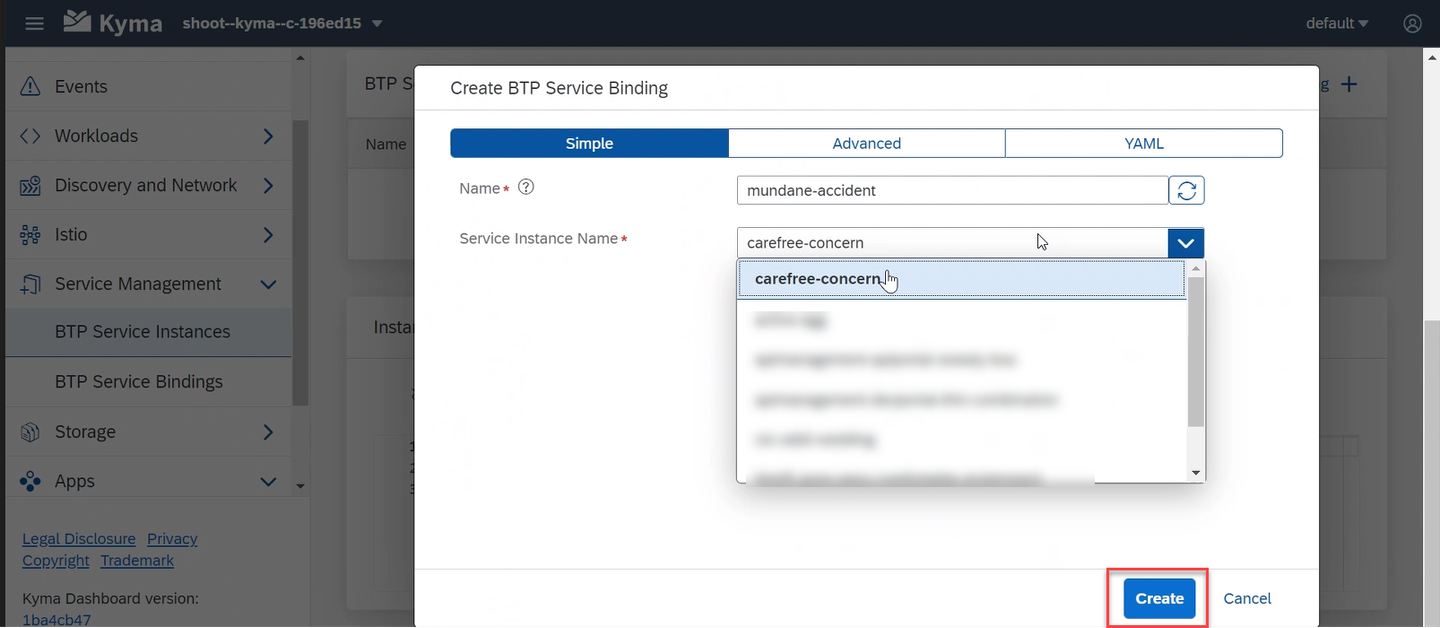Open BTP Service Bindings
This screenshot has width=1440, height=628.
[148, 382]
